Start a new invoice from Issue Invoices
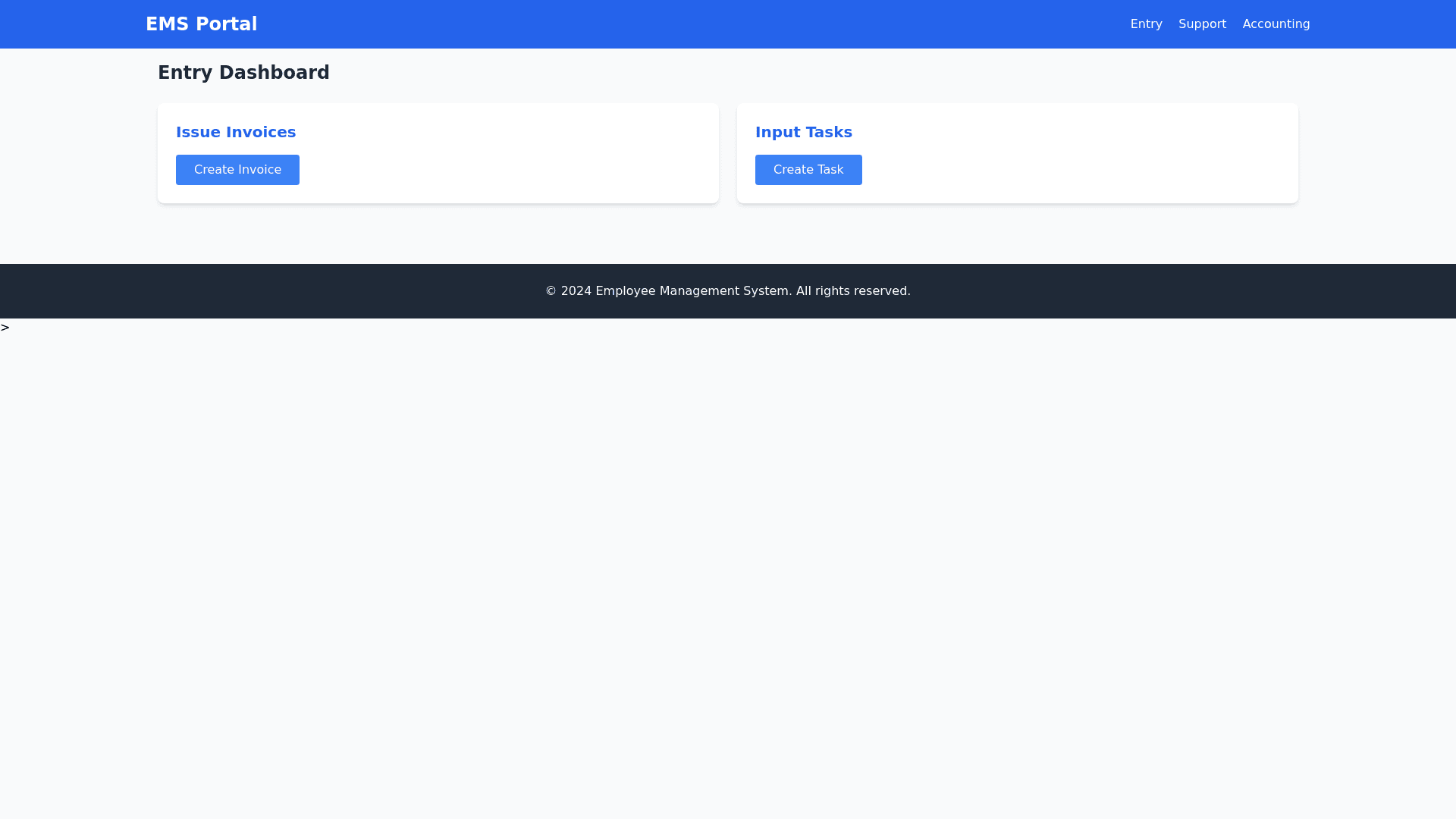 tap(237, 169)
